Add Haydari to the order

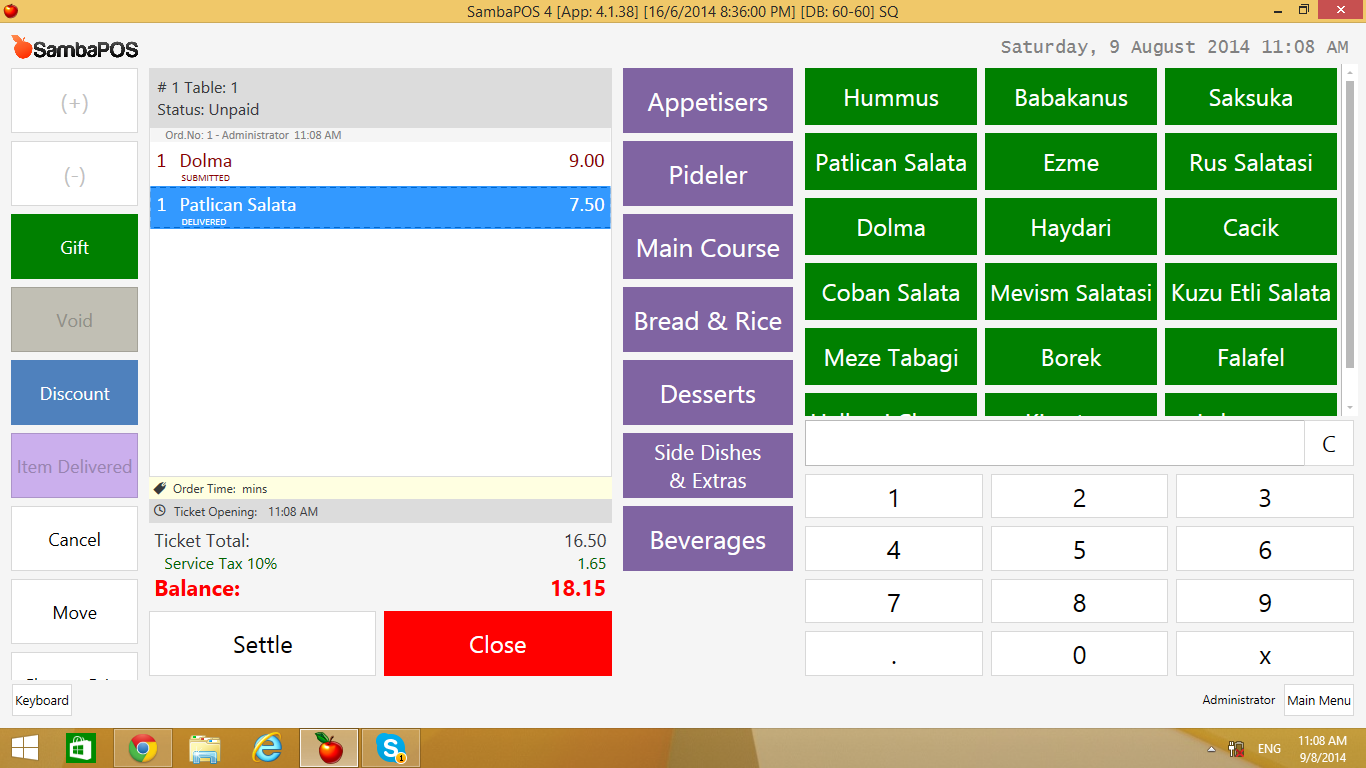tap(1071, 227)
